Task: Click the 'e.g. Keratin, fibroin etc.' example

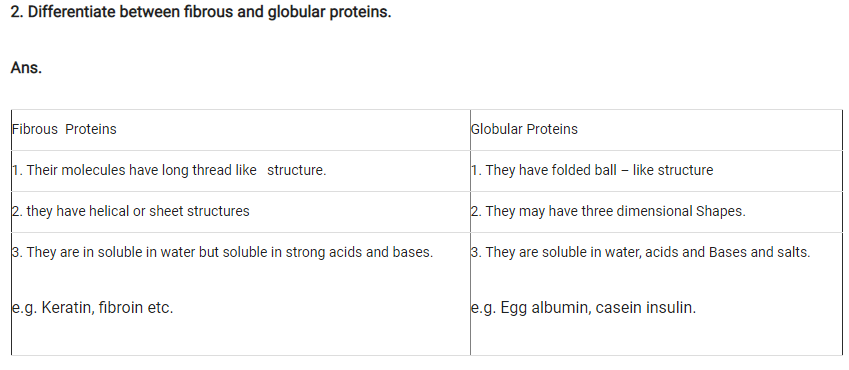Action: click(x=92, y=308)
